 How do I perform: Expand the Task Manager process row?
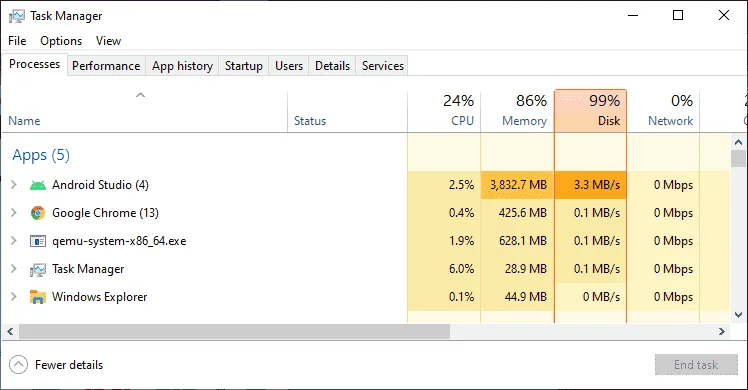14,269
